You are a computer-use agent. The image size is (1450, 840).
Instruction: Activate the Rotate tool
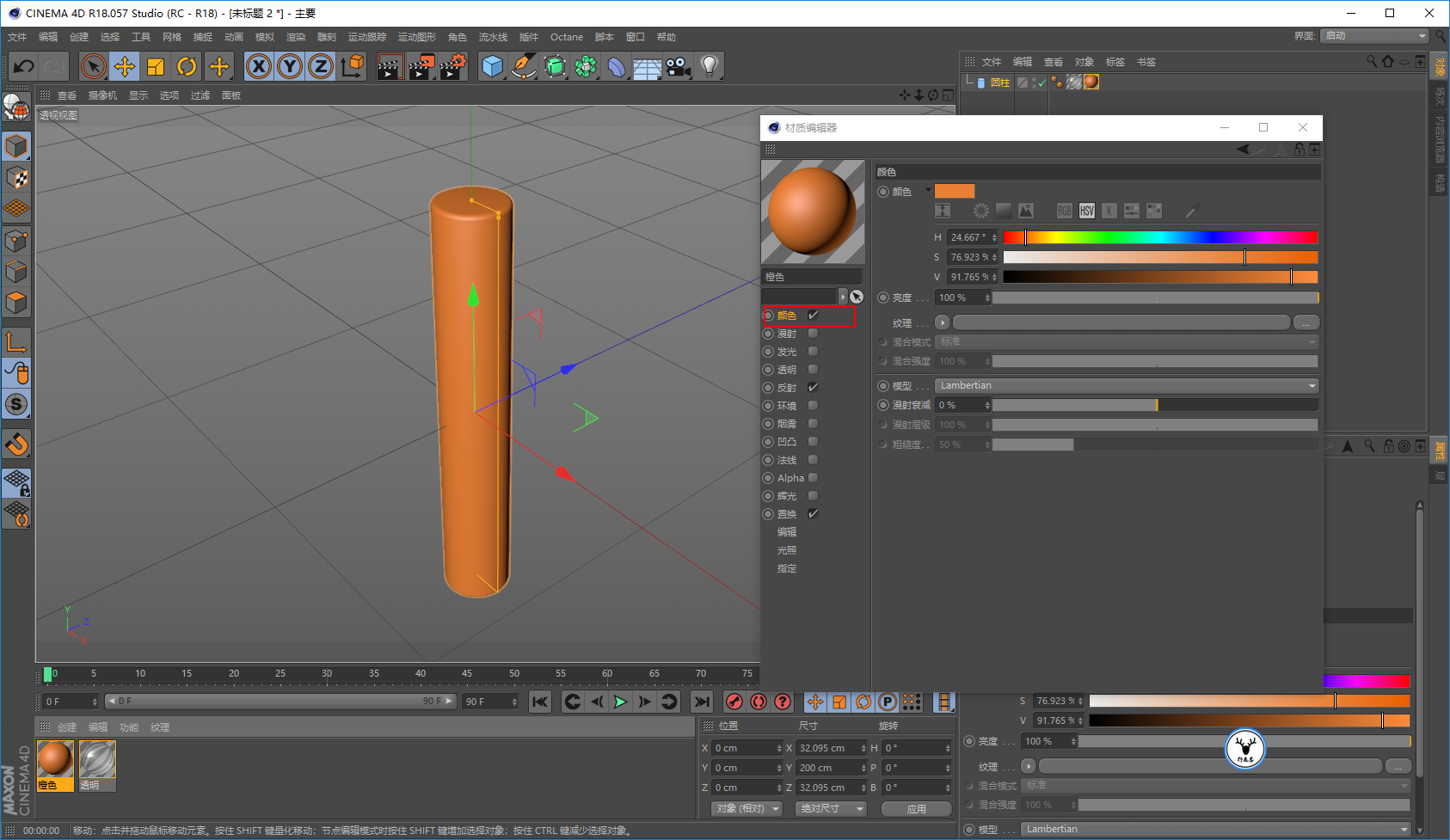click(187, 66)
